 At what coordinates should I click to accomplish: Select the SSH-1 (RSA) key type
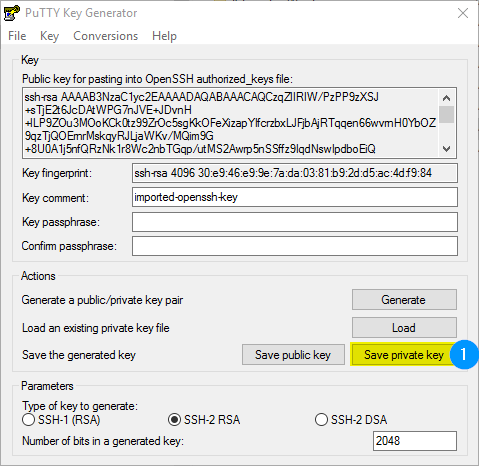[29, 419]
